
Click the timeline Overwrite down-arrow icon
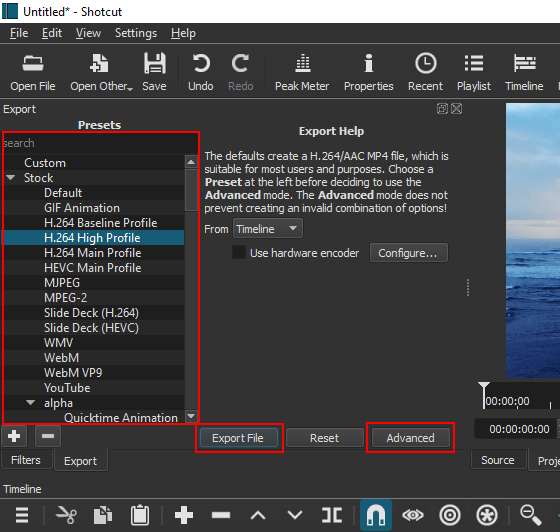(x=295, y=515)
